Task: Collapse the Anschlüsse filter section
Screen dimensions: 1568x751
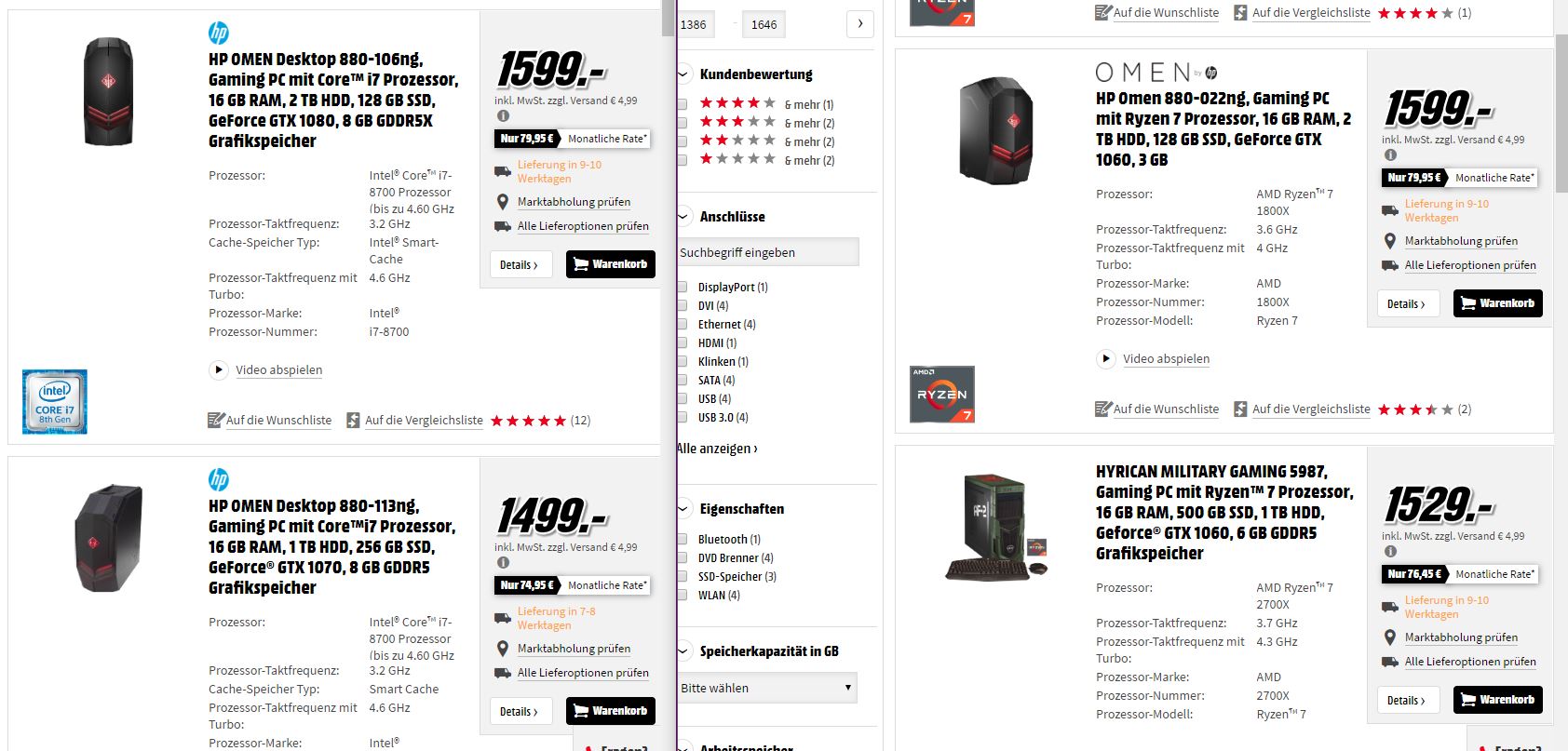Action: pos(683,217)
